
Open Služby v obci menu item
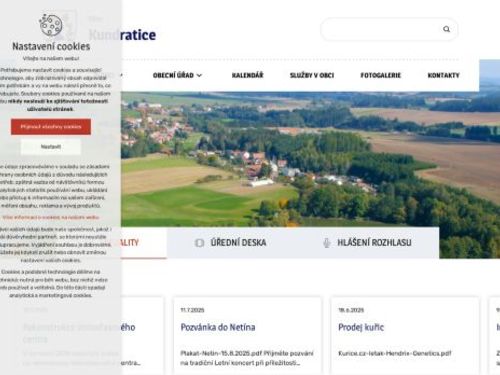point(312,75)
